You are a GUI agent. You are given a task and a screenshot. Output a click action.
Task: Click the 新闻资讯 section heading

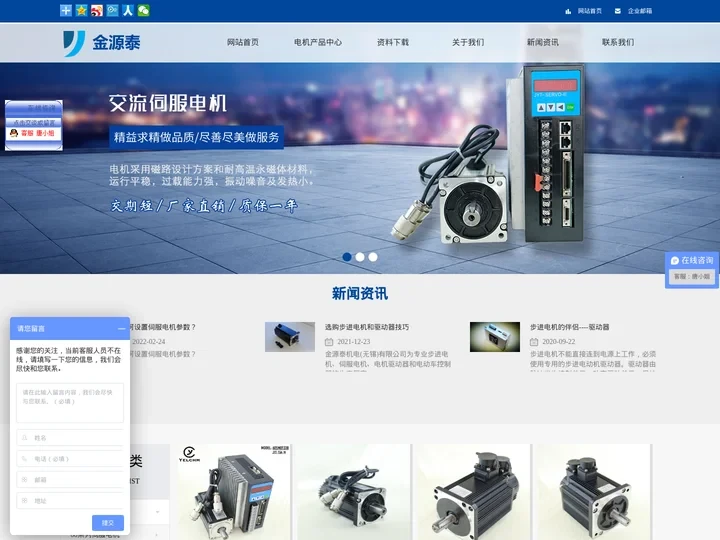(360, 293)
